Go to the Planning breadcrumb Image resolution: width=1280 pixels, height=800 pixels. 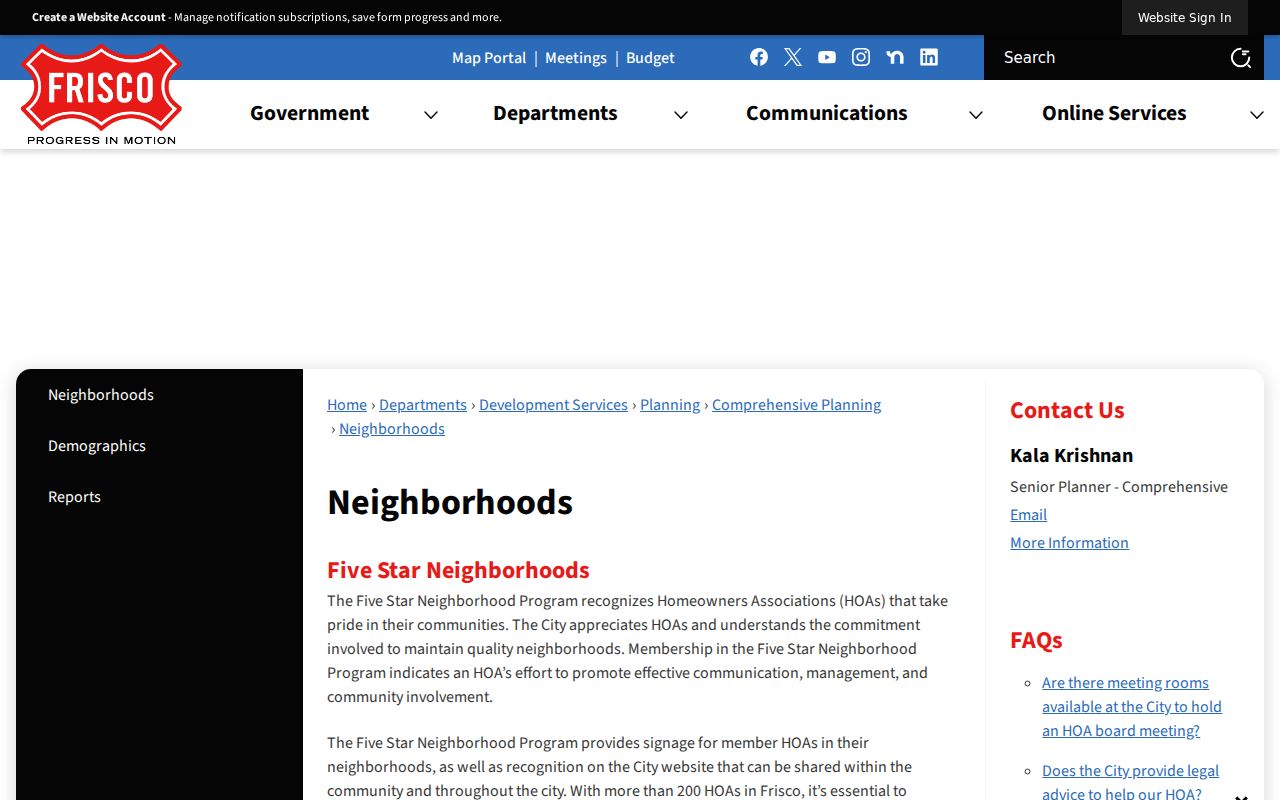coord(670,405)
